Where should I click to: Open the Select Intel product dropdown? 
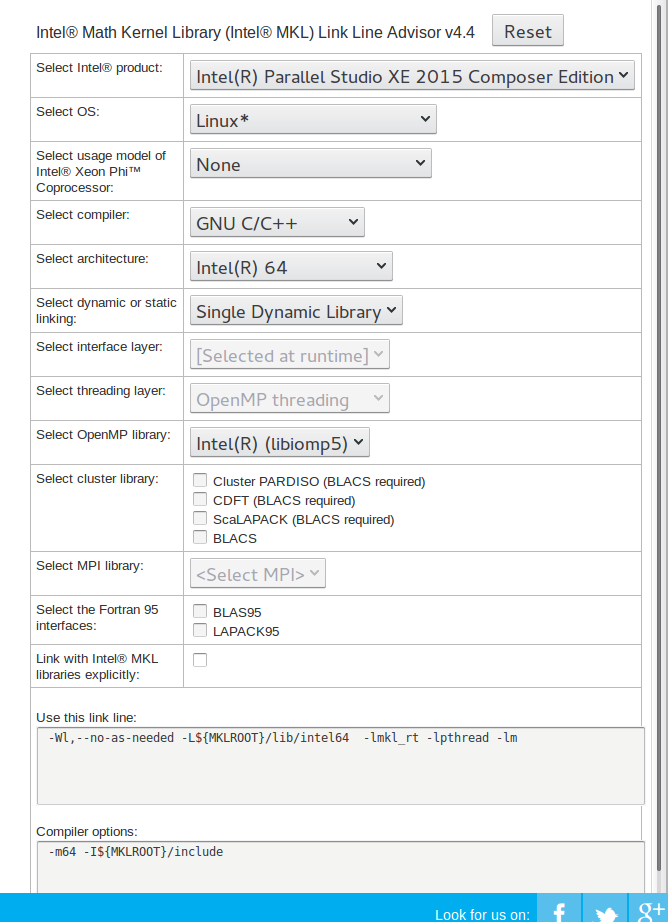pyautogui.click(x=412, y=76)
